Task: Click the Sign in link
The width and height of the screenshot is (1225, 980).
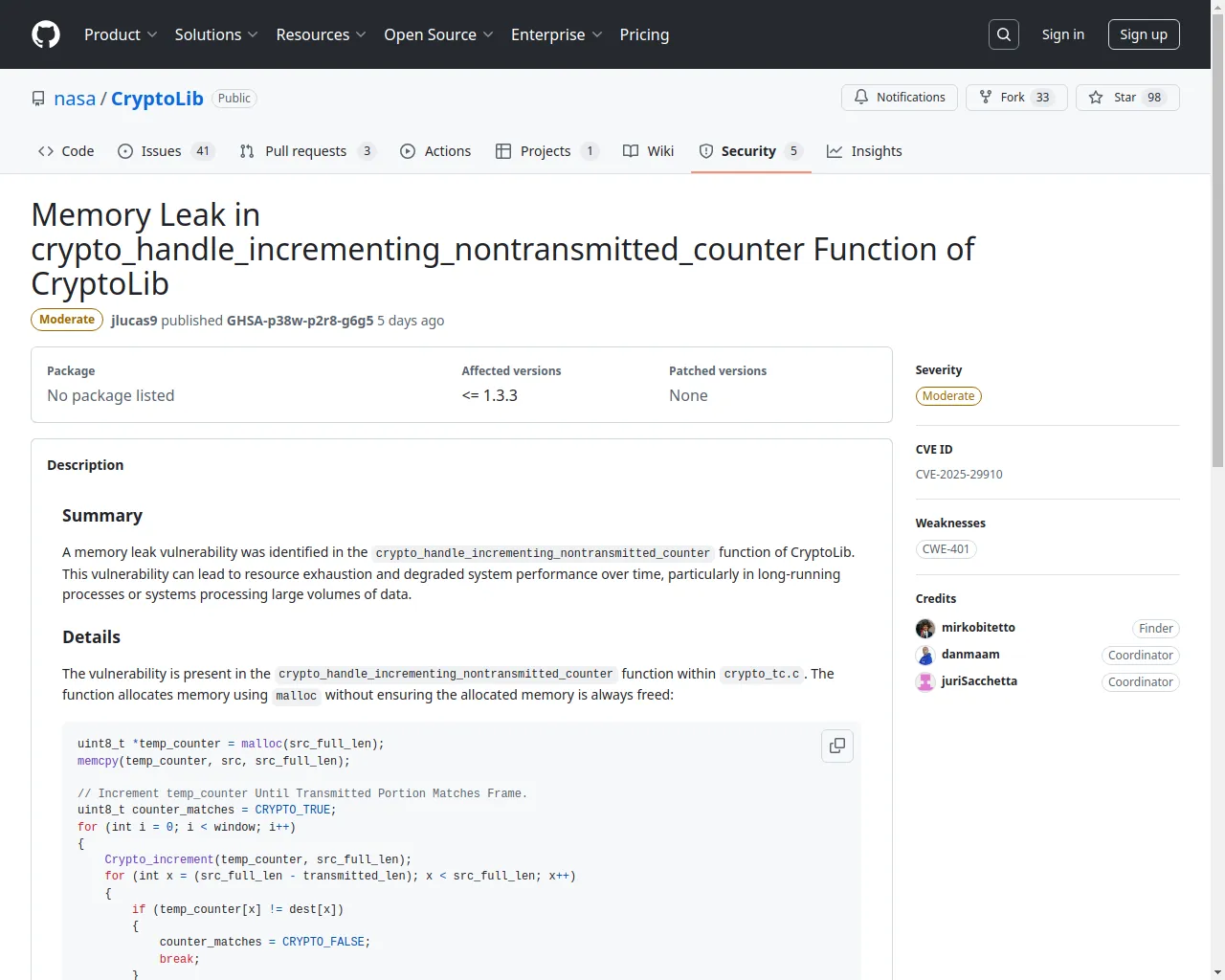Action: [1063, 34]
